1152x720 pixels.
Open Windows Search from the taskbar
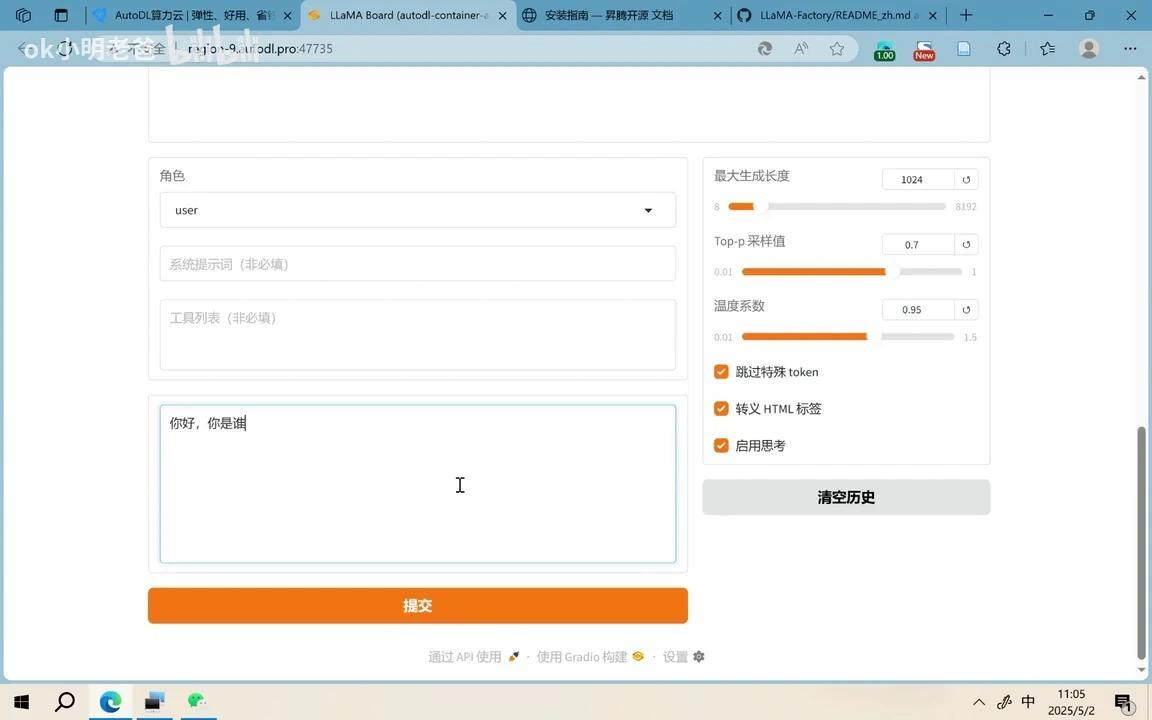64,701
